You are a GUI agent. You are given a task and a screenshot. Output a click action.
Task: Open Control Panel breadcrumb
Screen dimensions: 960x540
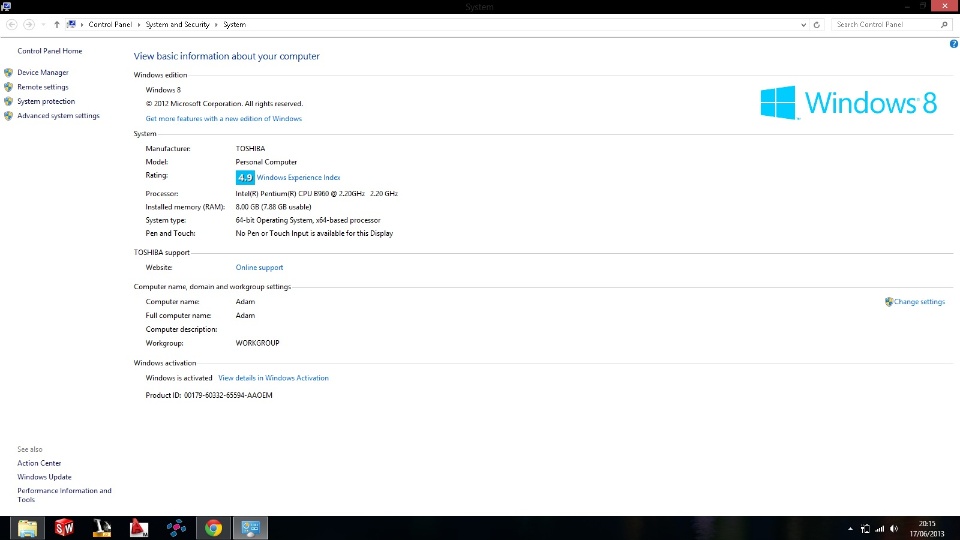(x=110, y=24)
